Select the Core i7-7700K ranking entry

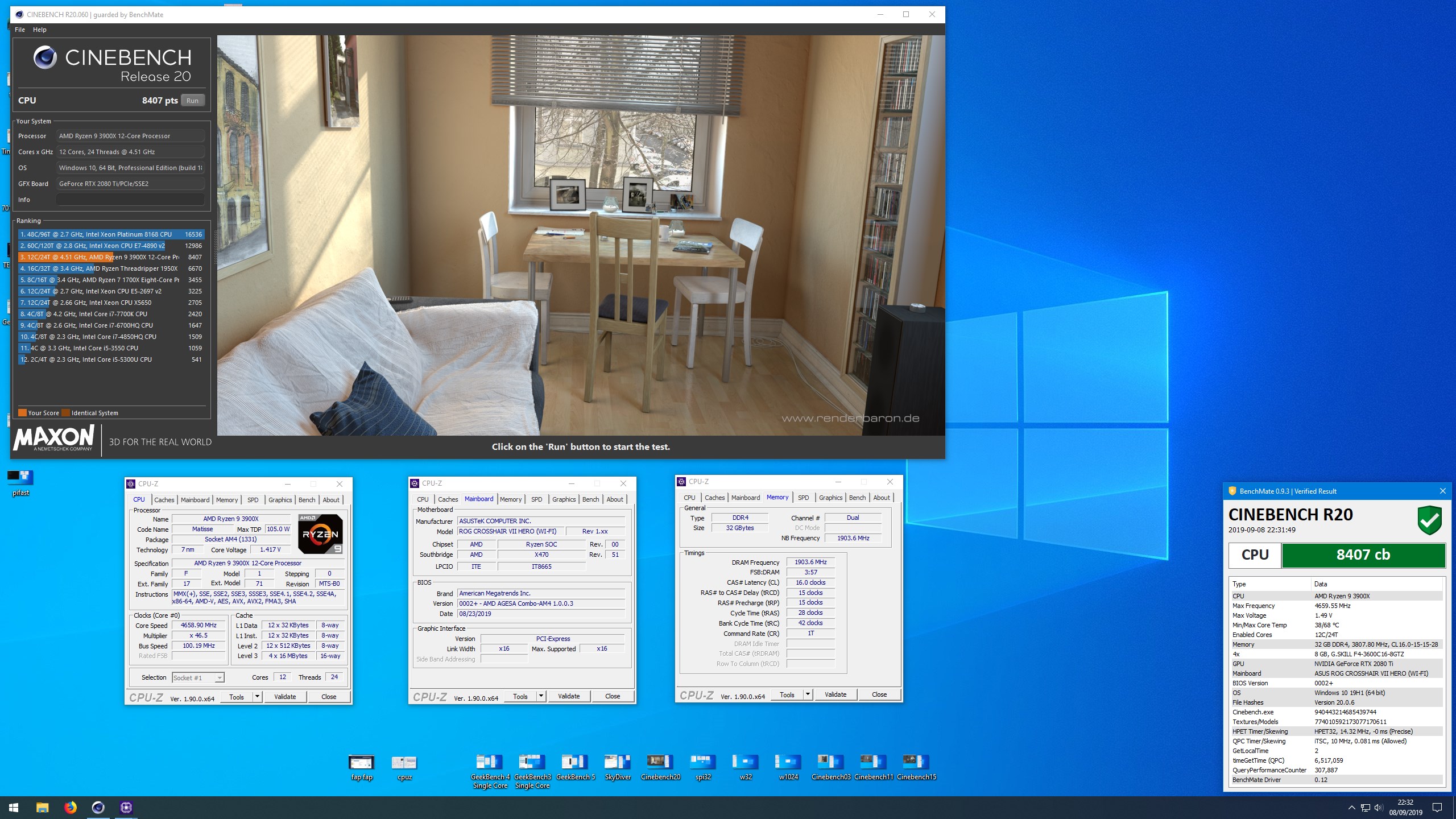(111, 314)
